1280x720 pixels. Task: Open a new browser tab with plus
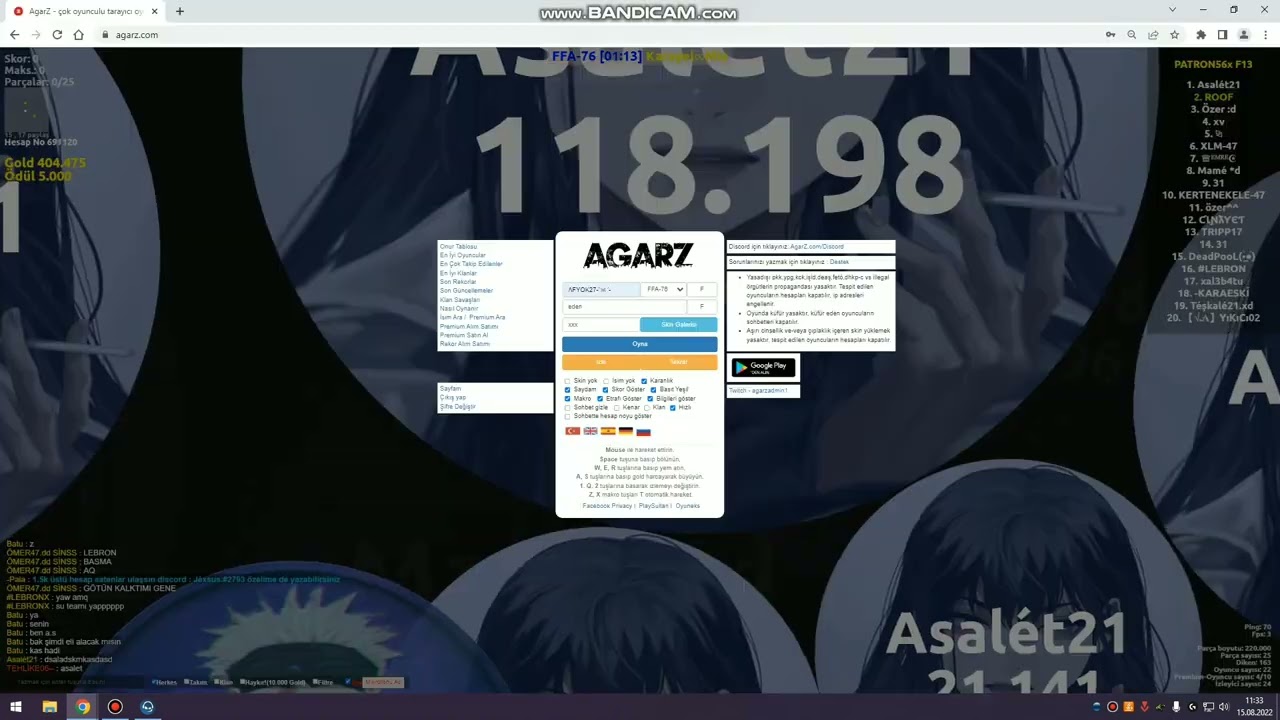click(x=180, y=11)
